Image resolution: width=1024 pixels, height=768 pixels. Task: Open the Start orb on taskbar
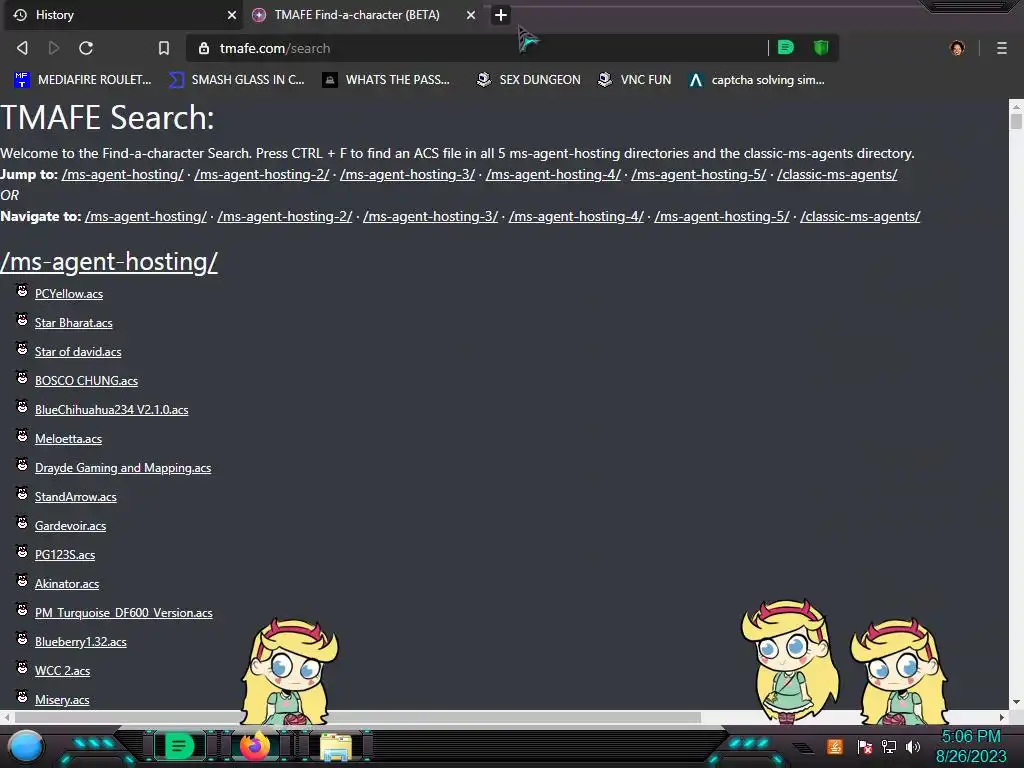pyautogui.click(x=27, y=747)
